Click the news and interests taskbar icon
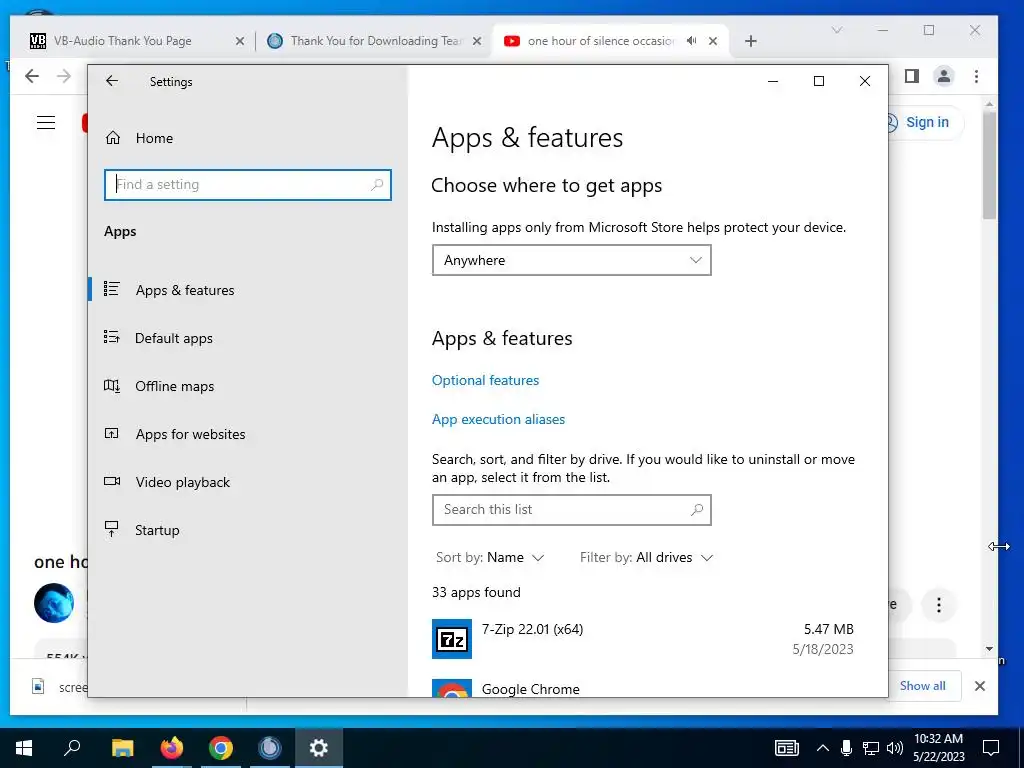This screenshot has height=768, width=1024. pos(786,748)
